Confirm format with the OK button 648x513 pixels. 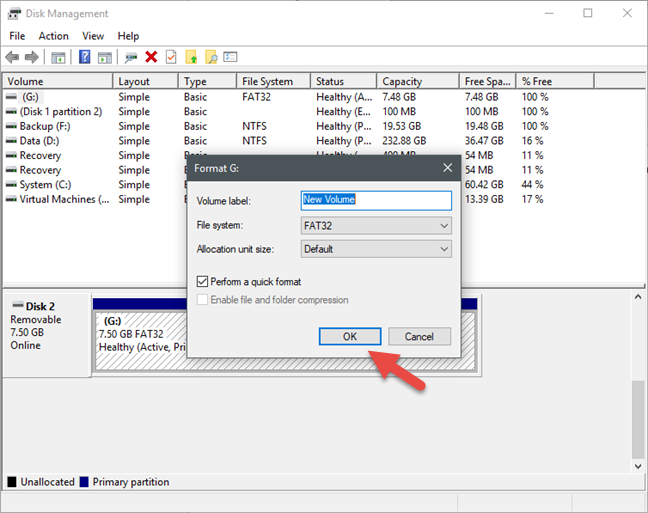(350, 336)
